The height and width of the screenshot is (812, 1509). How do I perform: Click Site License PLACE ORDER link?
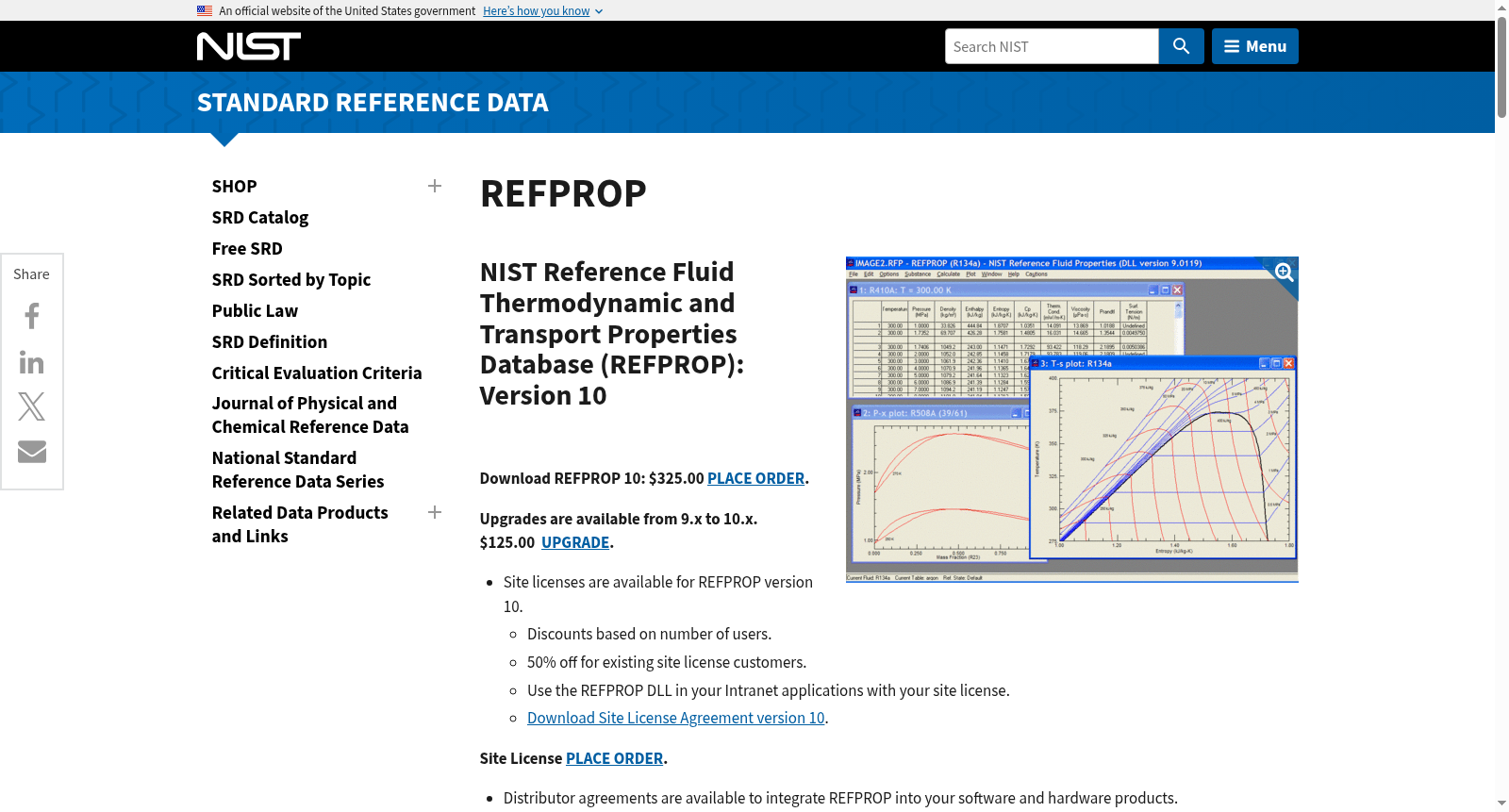point(614,758)
